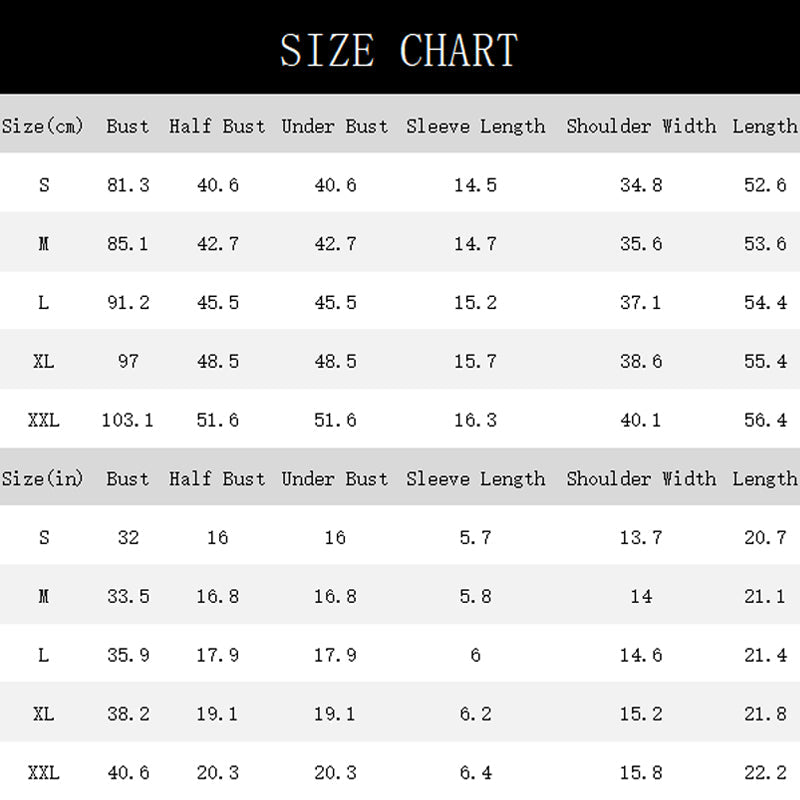
Task: Click the S bust value 81.3
Action: 128,185
